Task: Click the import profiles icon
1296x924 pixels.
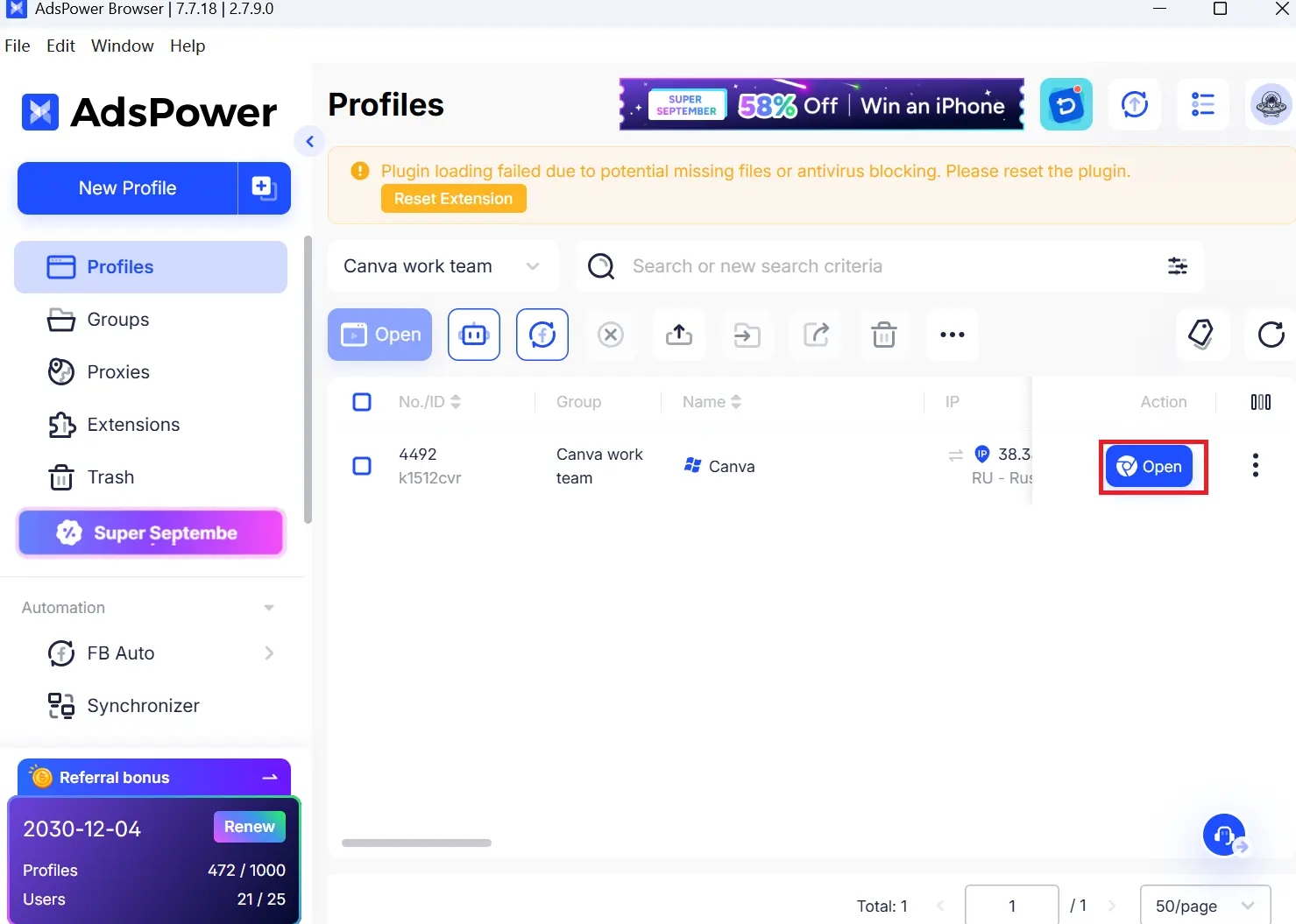Action: pos(747,335)
